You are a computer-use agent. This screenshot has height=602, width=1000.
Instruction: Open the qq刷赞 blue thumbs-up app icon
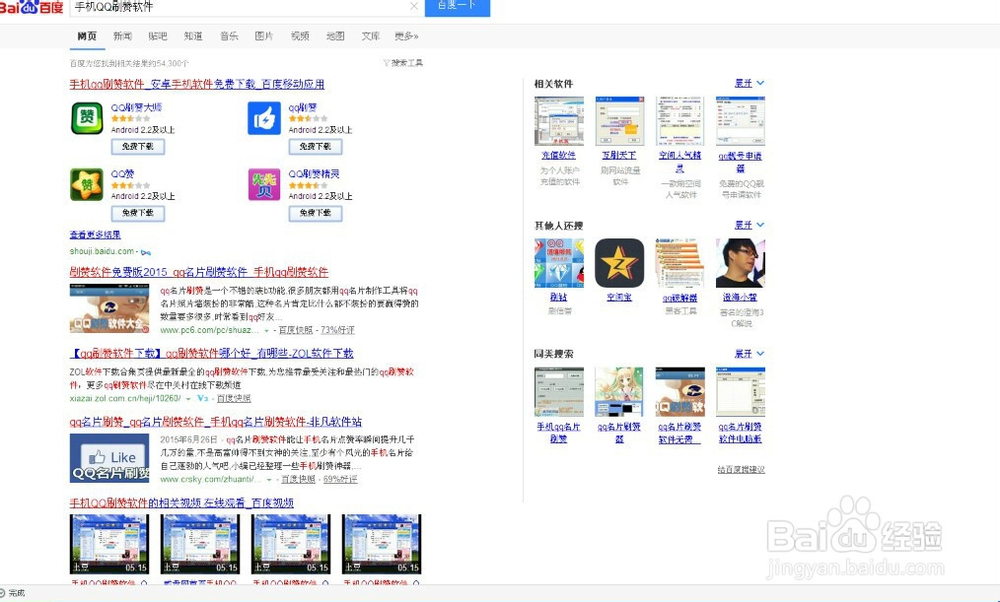coord(264,118)
